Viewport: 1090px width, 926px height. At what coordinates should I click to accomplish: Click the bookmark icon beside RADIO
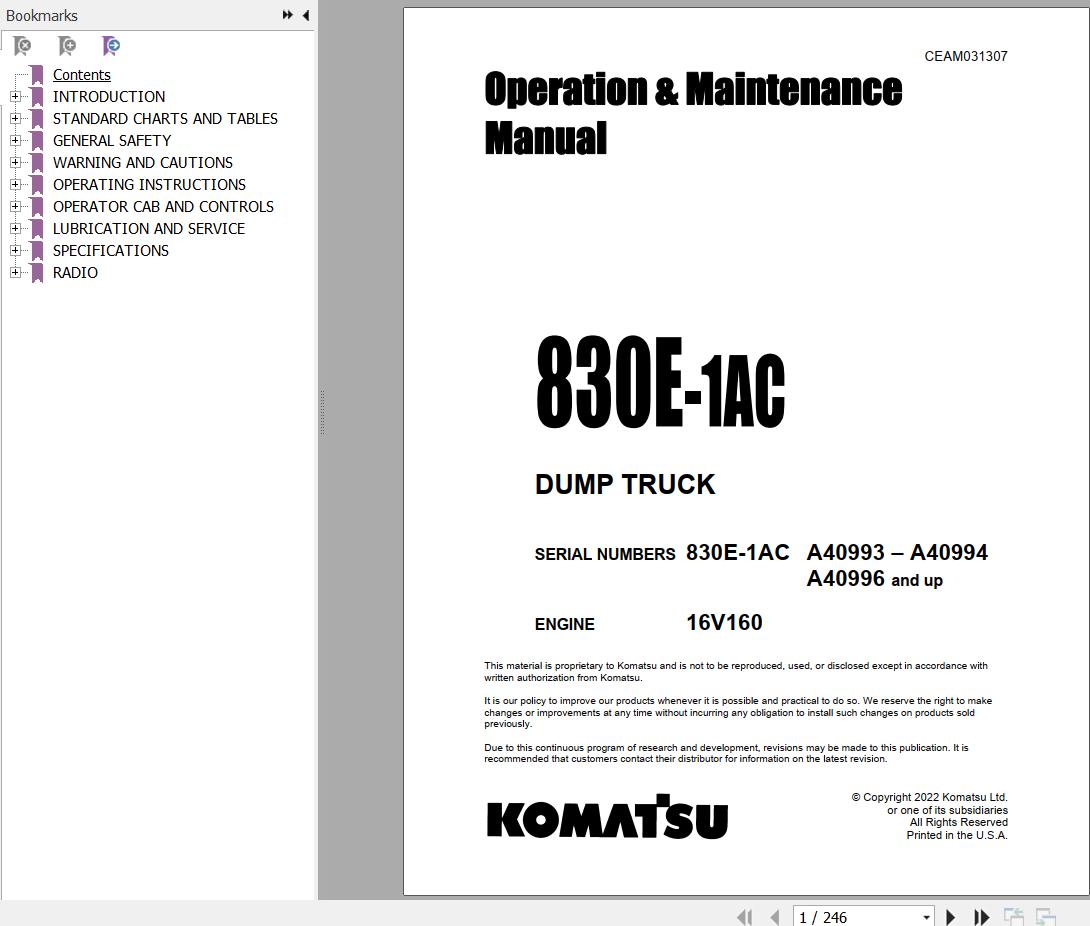point(38,273)
